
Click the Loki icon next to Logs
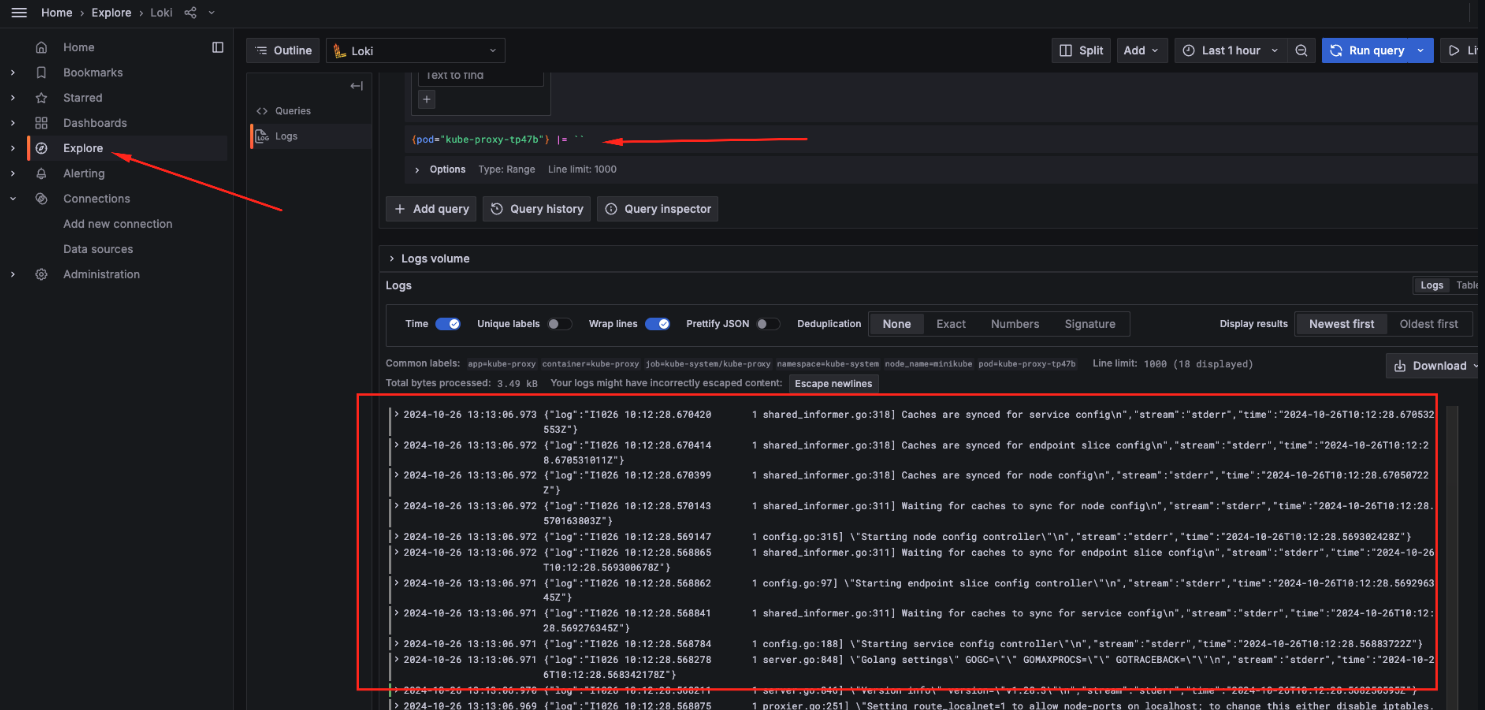pyautogui.click(x=262, y=136)
